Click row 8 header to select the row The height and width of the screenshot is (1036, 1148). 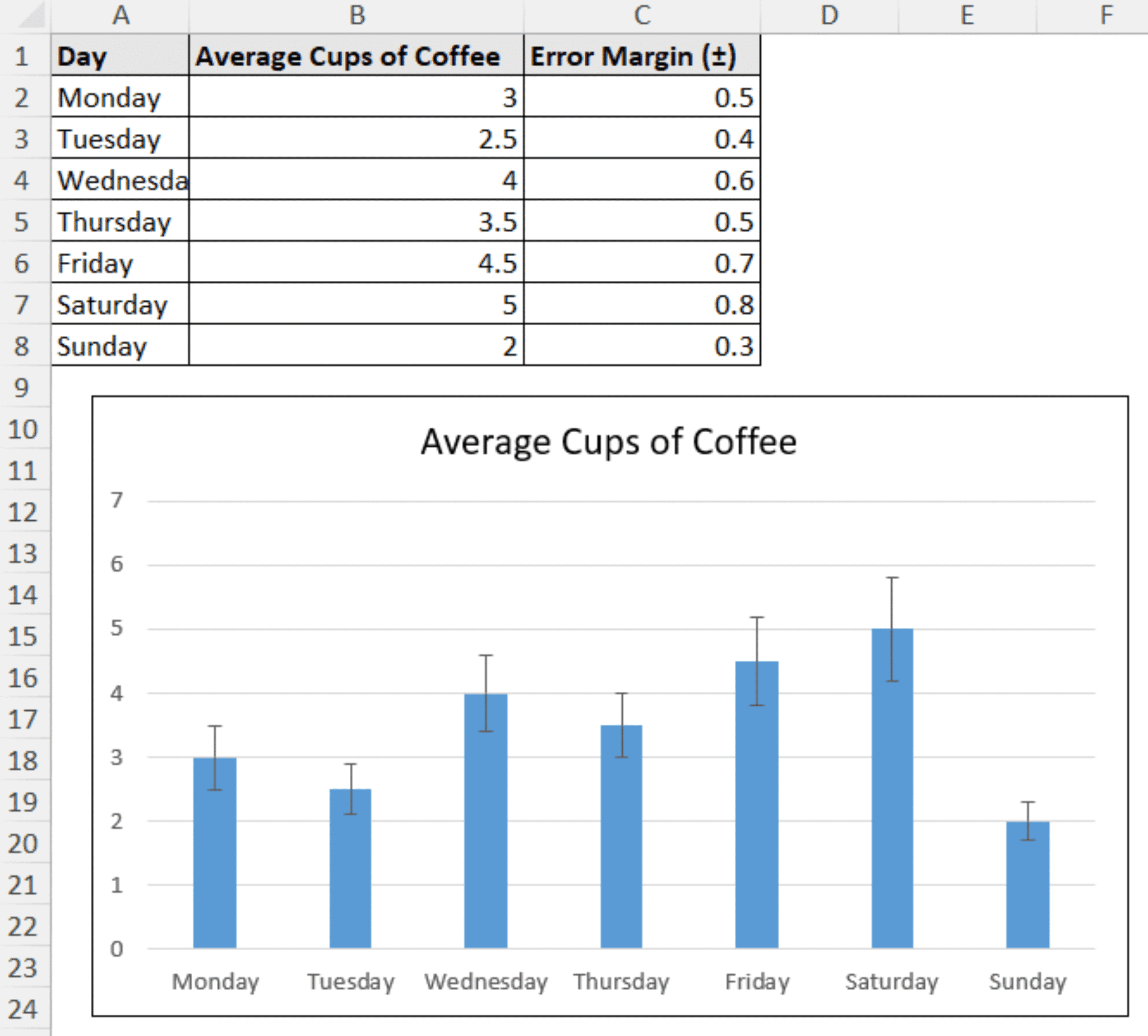pos(22,346)
